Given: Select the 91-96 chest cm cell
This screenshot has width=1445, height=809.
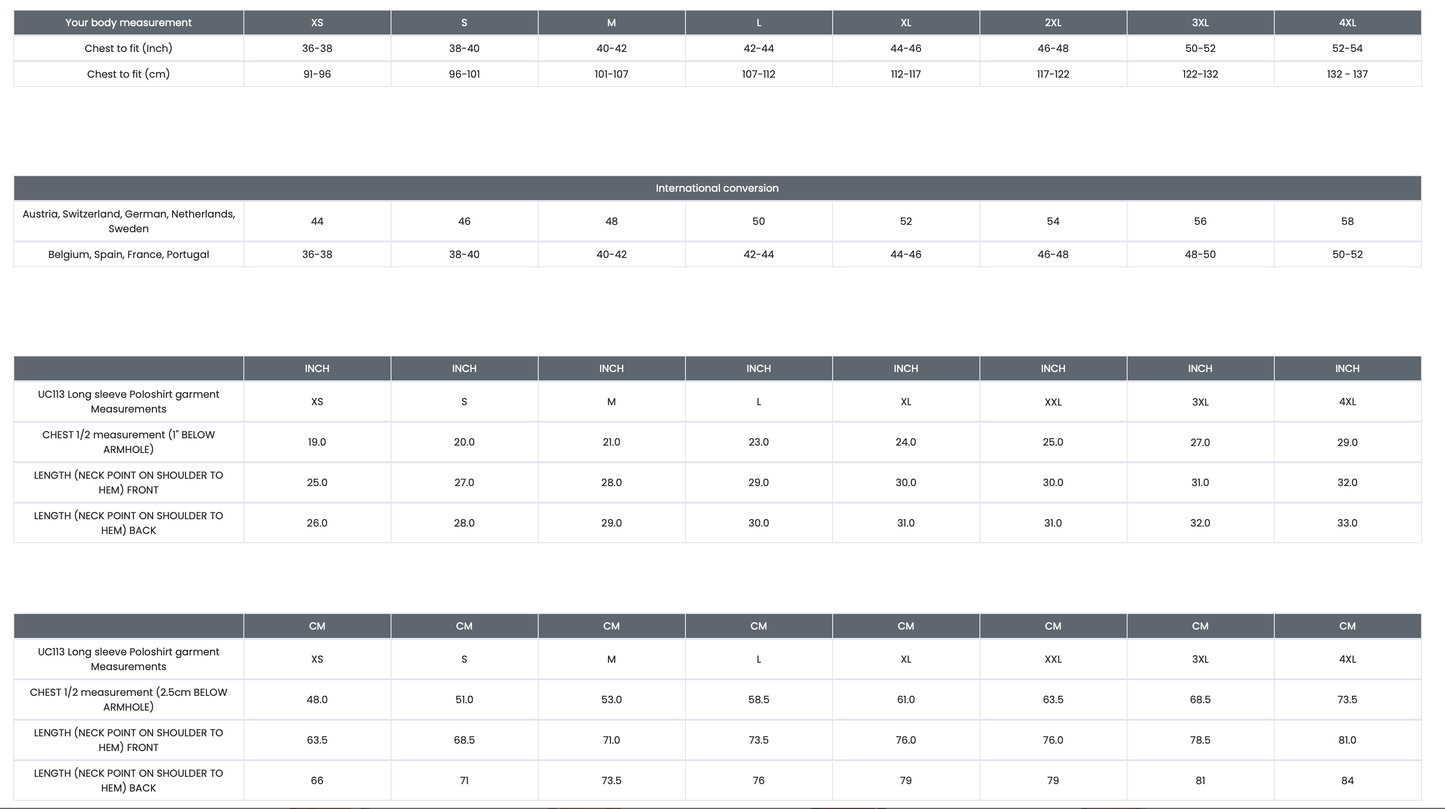Looking at the screenshot, I should point(317,74).
